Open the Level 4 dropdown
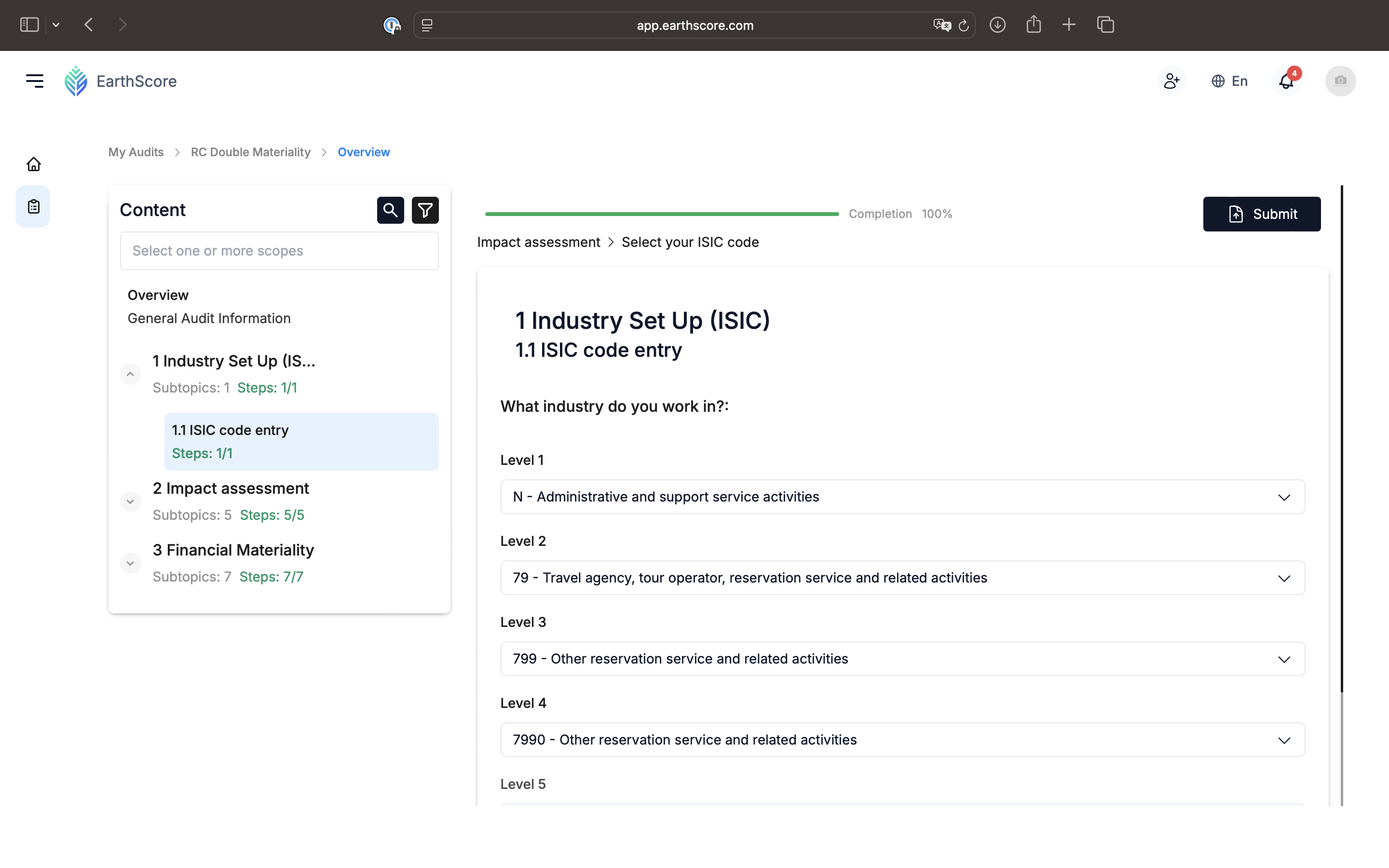The height and width of the screenshot is (868, 1389). click(902, 739)
